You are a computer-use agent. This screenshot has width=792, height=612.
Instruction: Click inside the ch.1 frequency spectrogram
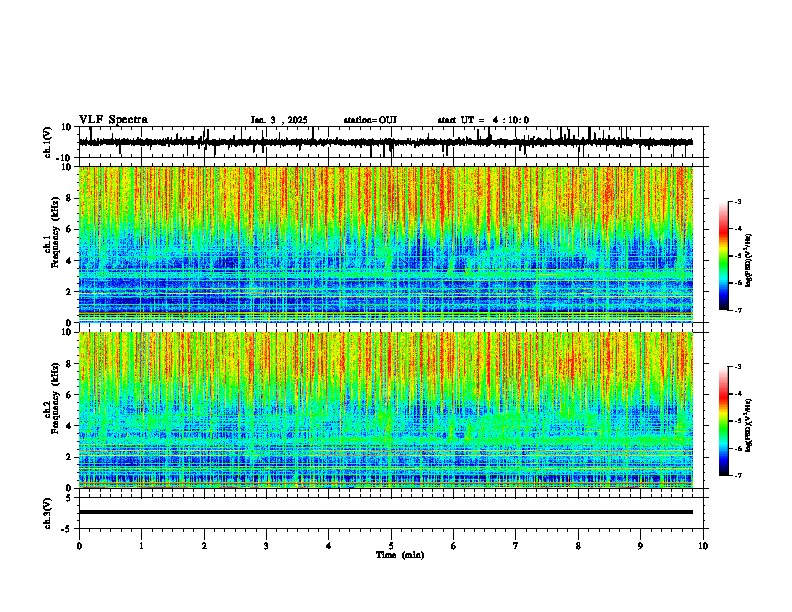(x=386, y=244)
